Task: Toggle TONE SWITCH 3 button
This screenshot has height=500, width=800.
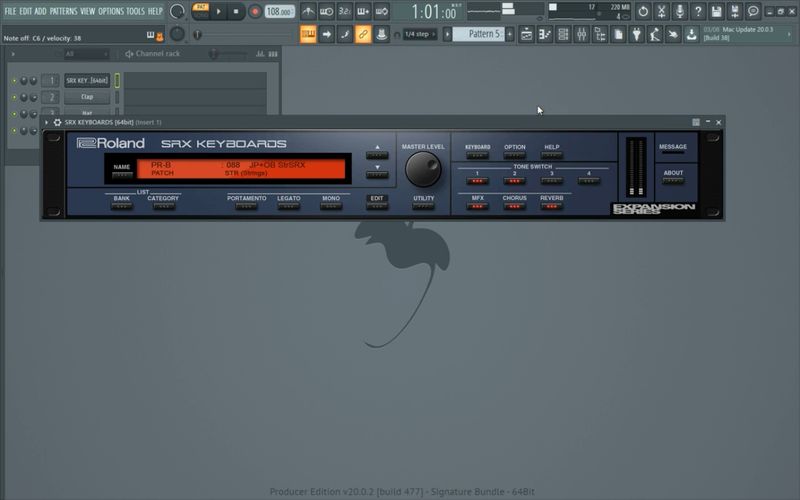Action: coord(552,181)
